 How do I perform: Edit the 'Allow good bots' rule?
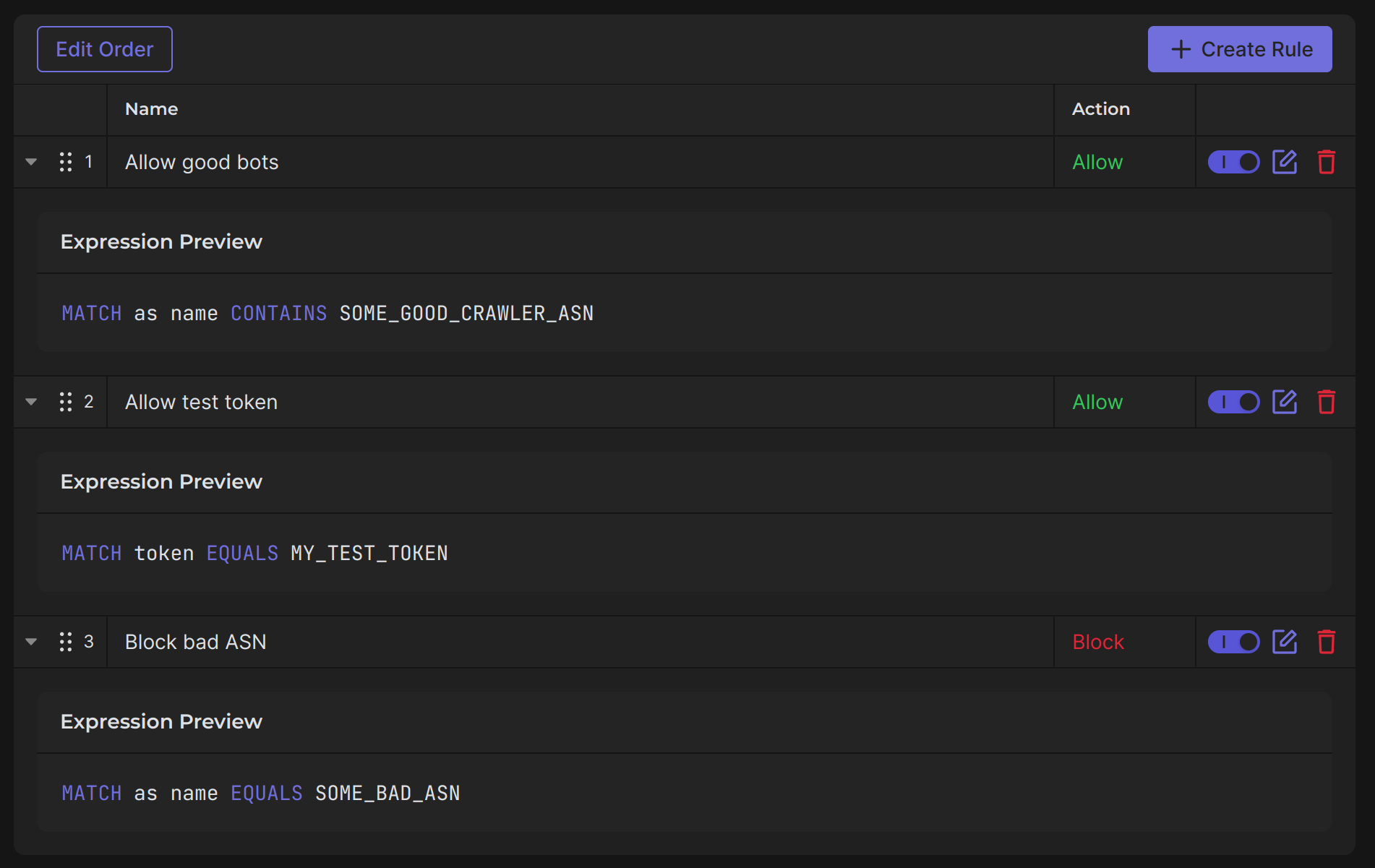(1284, 162)
